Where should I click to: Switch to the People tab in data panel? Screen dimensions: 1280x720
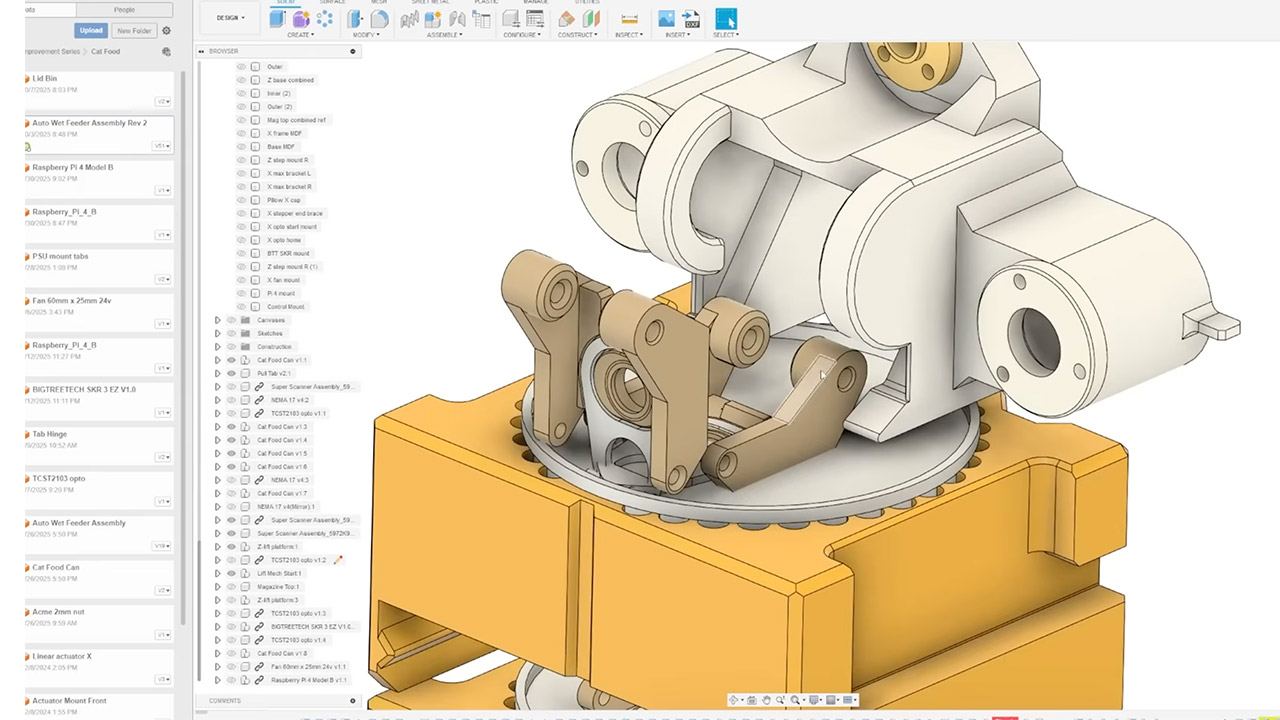(x=124, y=9)
